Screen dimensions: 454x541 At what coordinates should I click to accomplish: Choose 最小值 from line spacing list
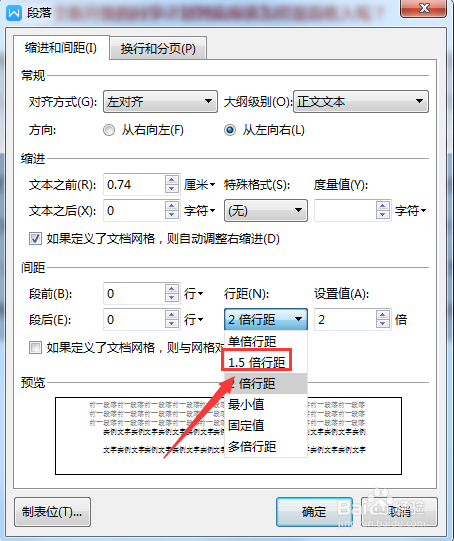[266, 404]
